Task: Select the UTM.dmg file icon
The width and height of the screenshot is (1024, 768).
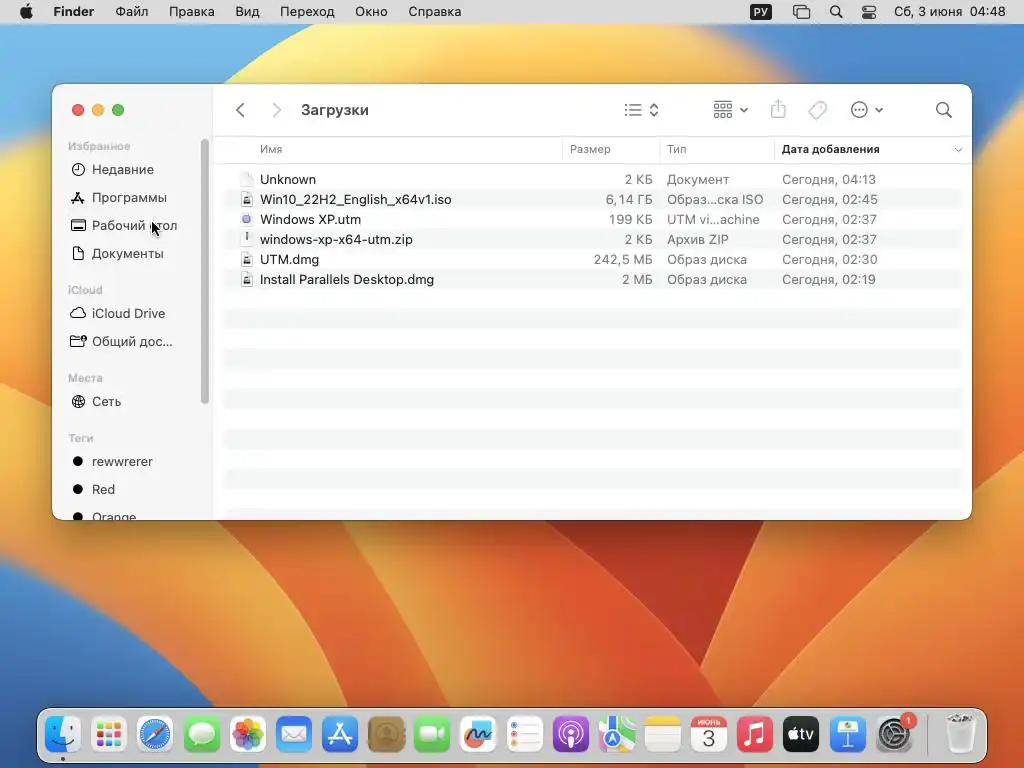Action: [x=246, y=259]
